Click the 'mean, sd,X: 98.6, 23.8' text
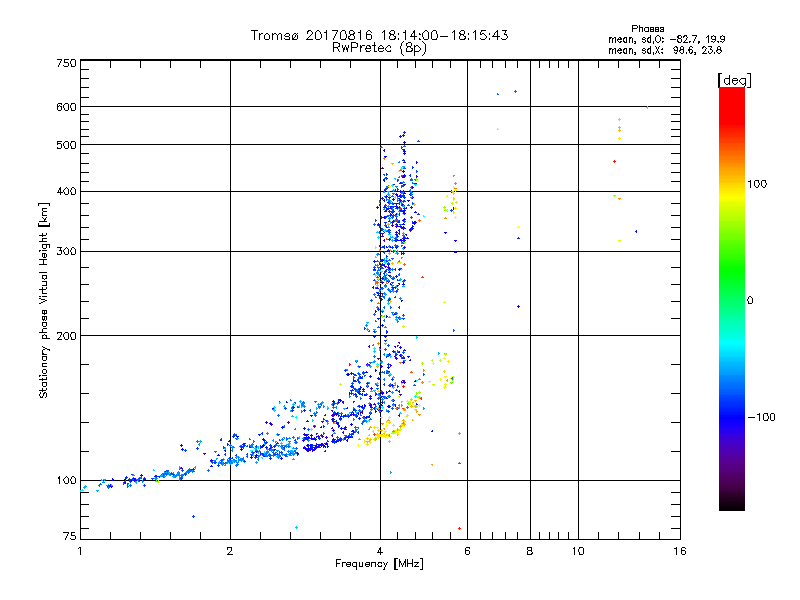 [665, 51]
